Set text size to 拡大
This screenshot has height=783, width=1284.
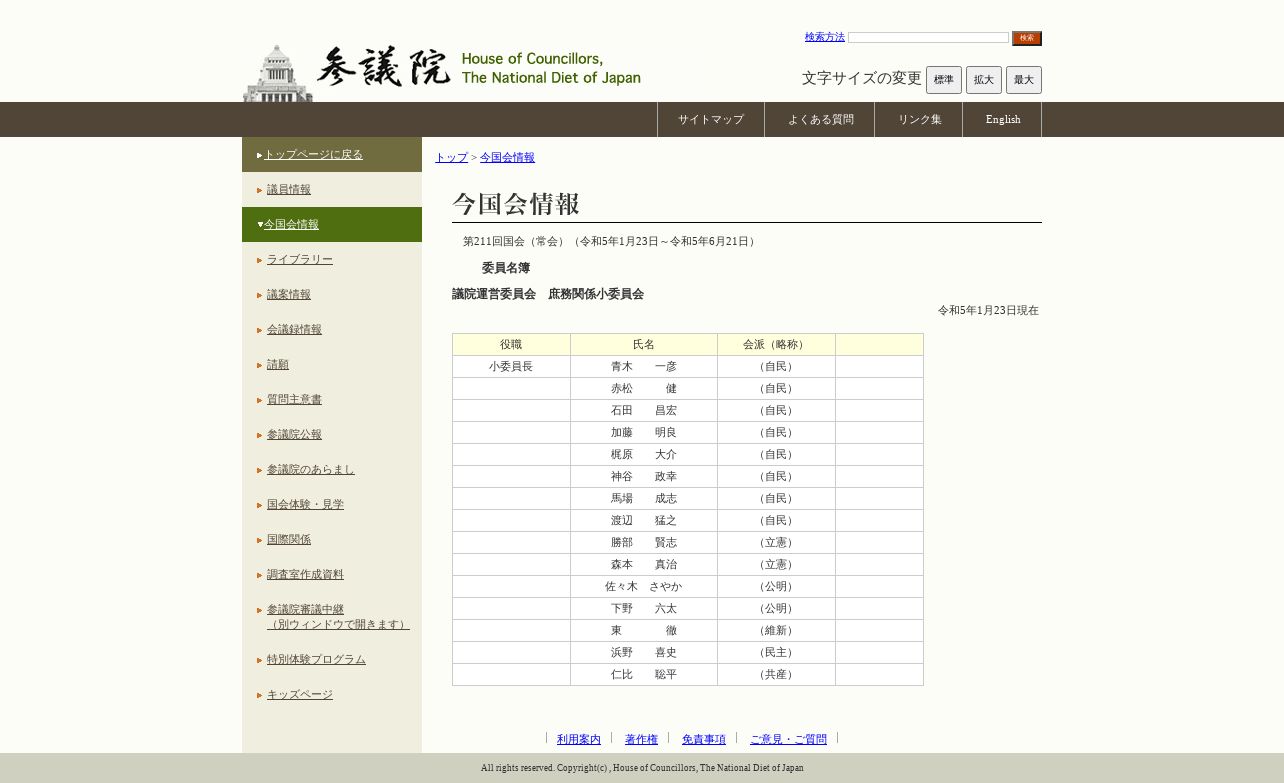click(984, 80)
